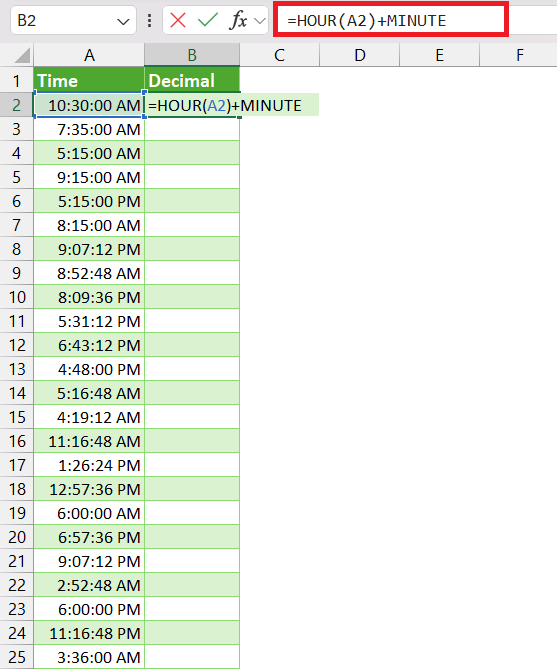
Task: Click inside the formula bar text
Action: [391, 20]
